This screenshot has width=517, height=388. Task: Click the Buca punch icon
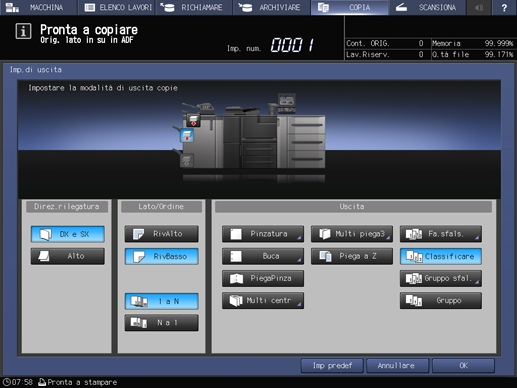[x=236, y=256]
